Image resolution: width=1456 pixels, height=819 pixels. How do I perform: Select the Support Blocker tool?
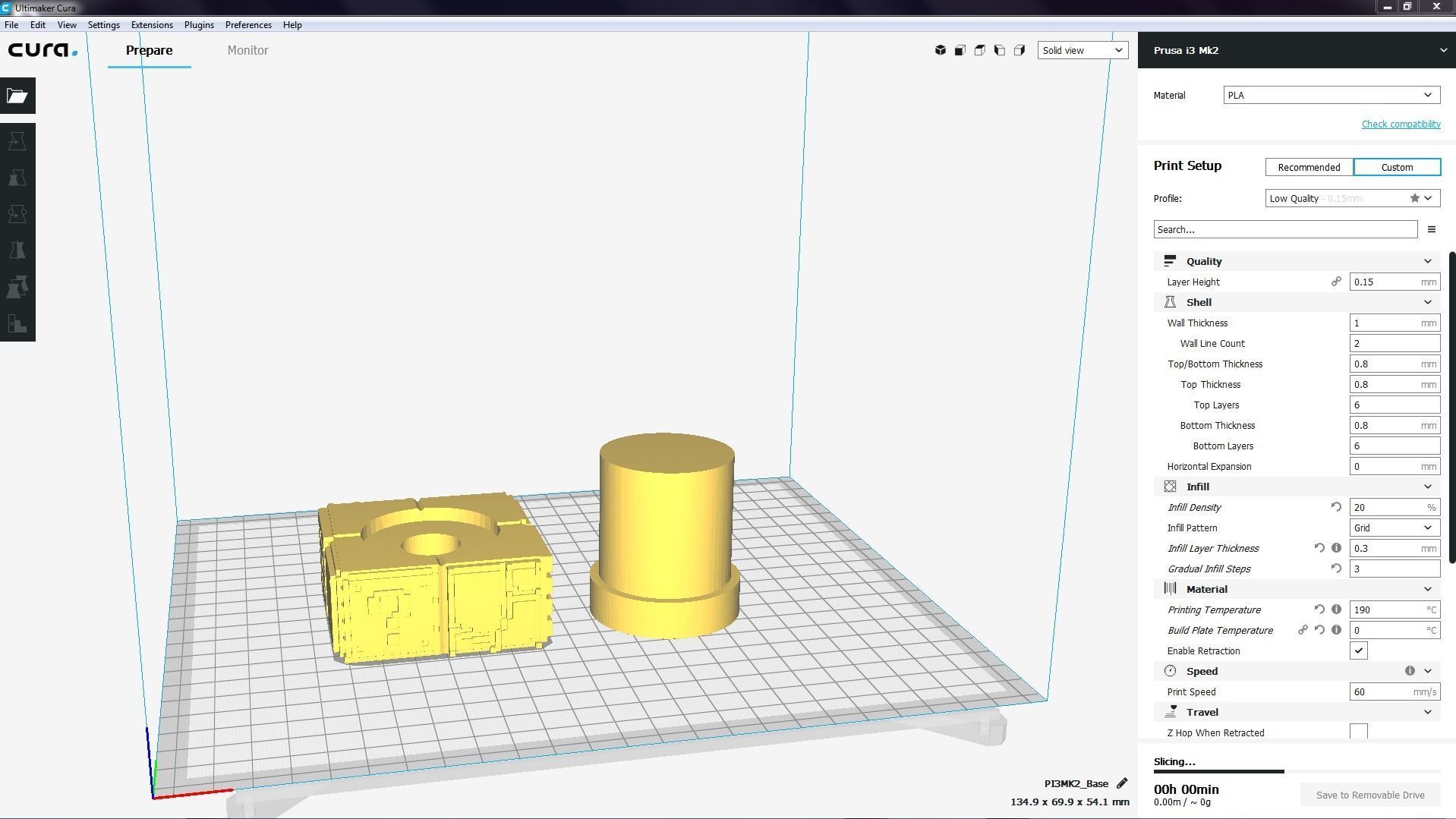point(17,323)
